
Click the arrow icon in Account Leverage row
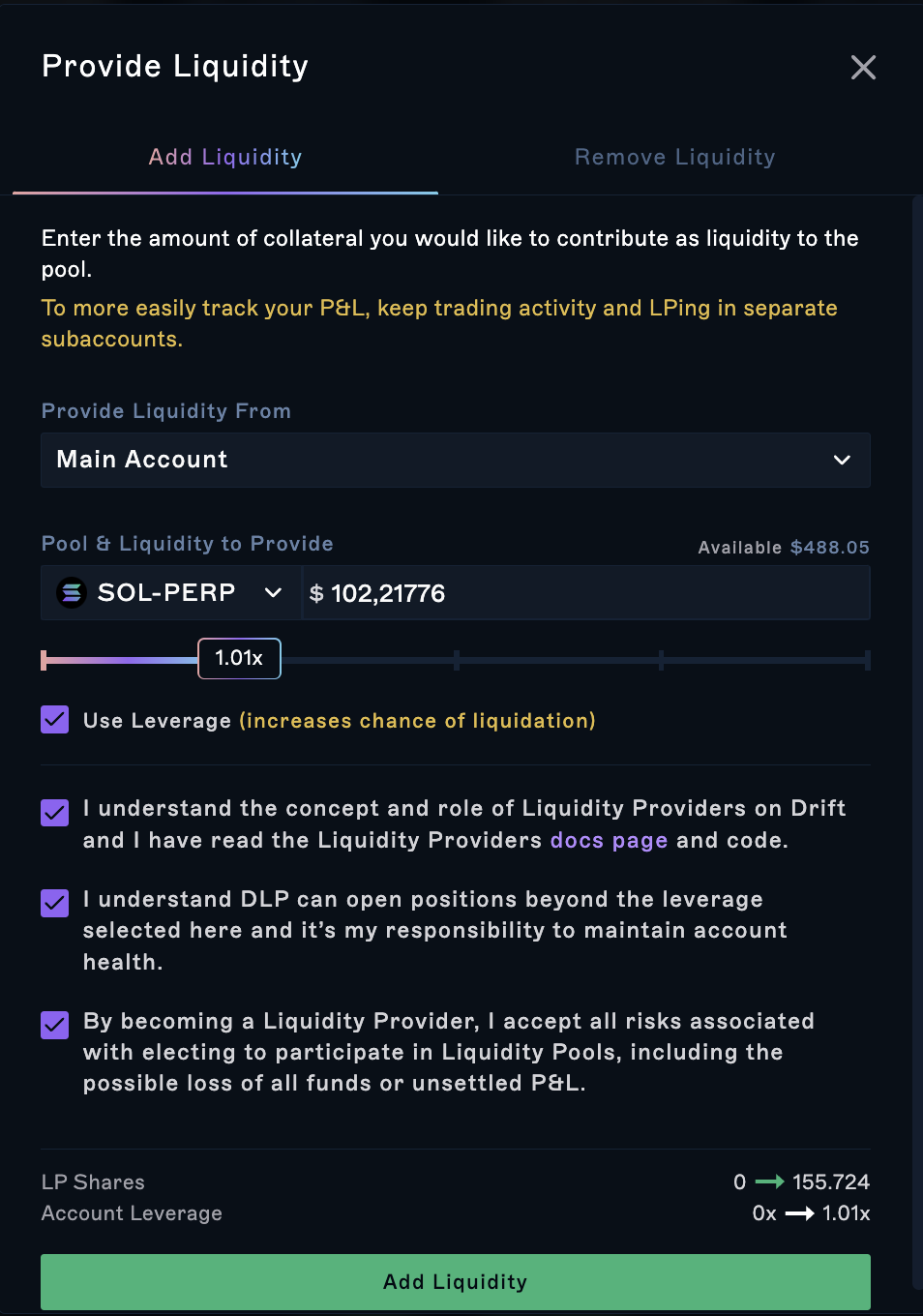click(x=799, y=1213)
